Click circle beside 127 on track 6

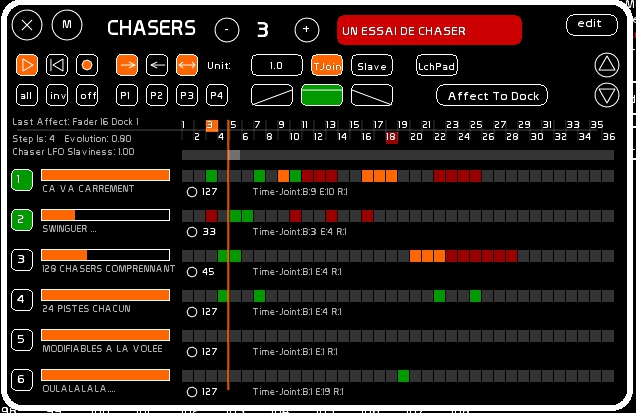pyautogui.click(x=192, y=392)
